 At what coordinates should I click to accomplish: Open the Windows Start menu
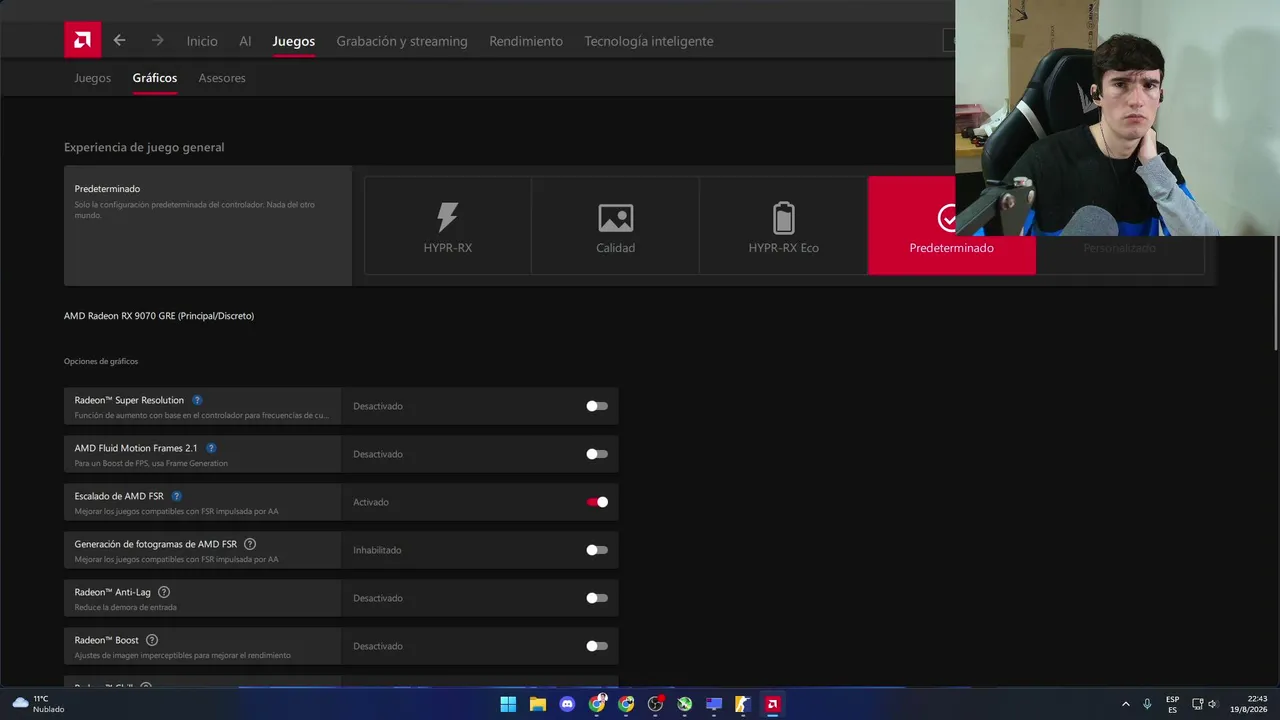coord(508,704)
